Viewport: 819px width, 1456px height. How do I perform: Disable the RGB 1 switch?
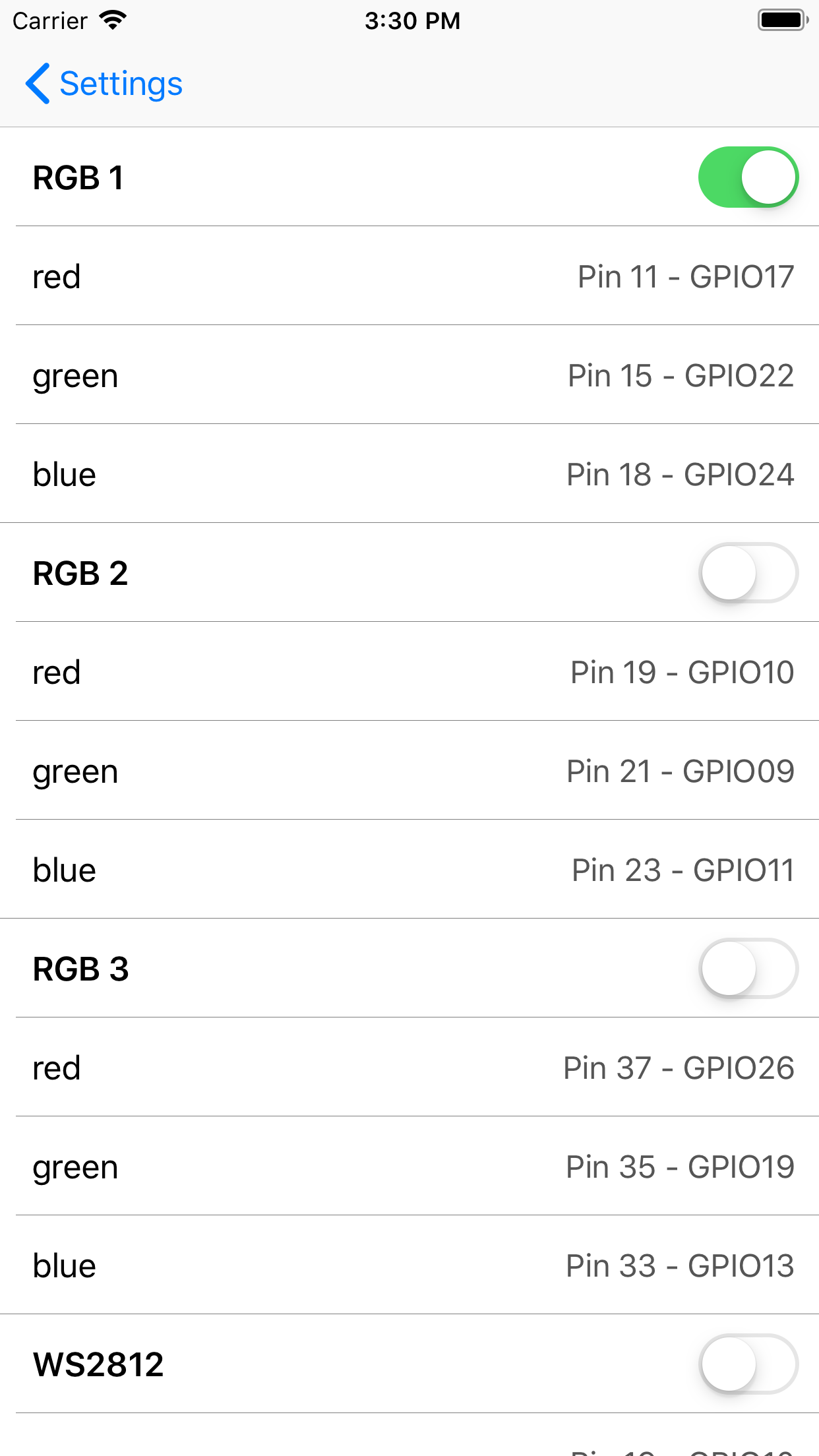click(750, 177)
